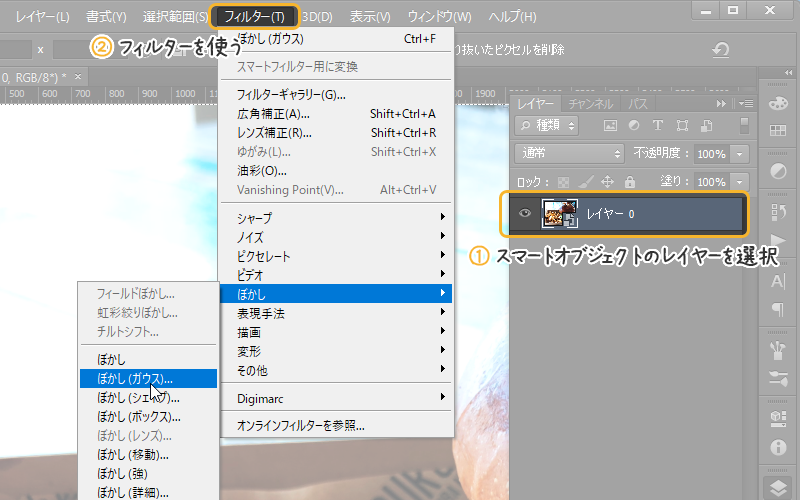Open the History panel icon

[x=778, y=212]
